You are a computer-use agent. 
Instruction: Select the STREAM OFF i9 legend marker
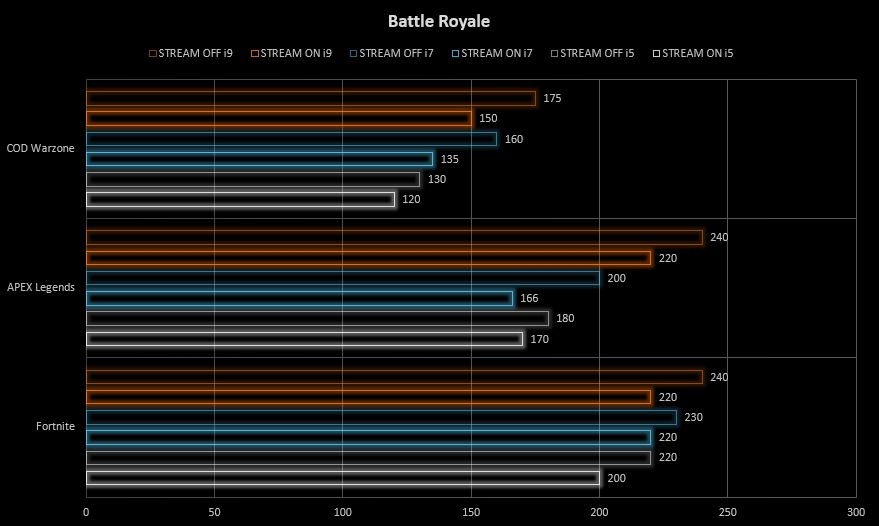152,54
